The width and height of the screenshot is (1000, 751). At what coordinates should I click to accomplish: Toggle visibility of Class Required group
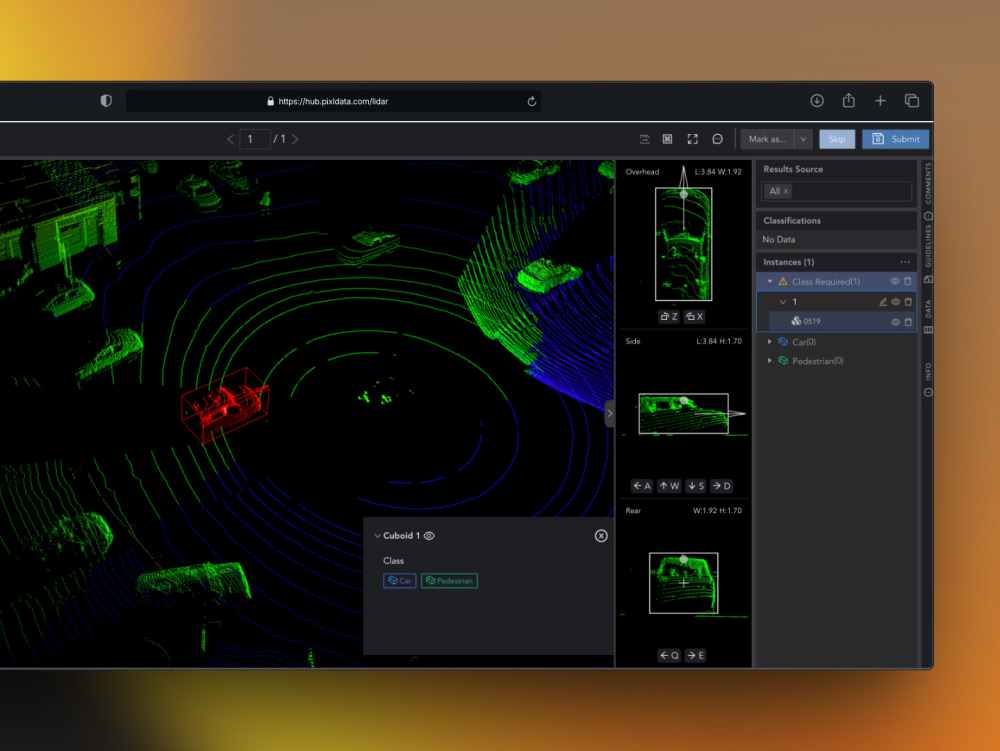click(895, 281)
